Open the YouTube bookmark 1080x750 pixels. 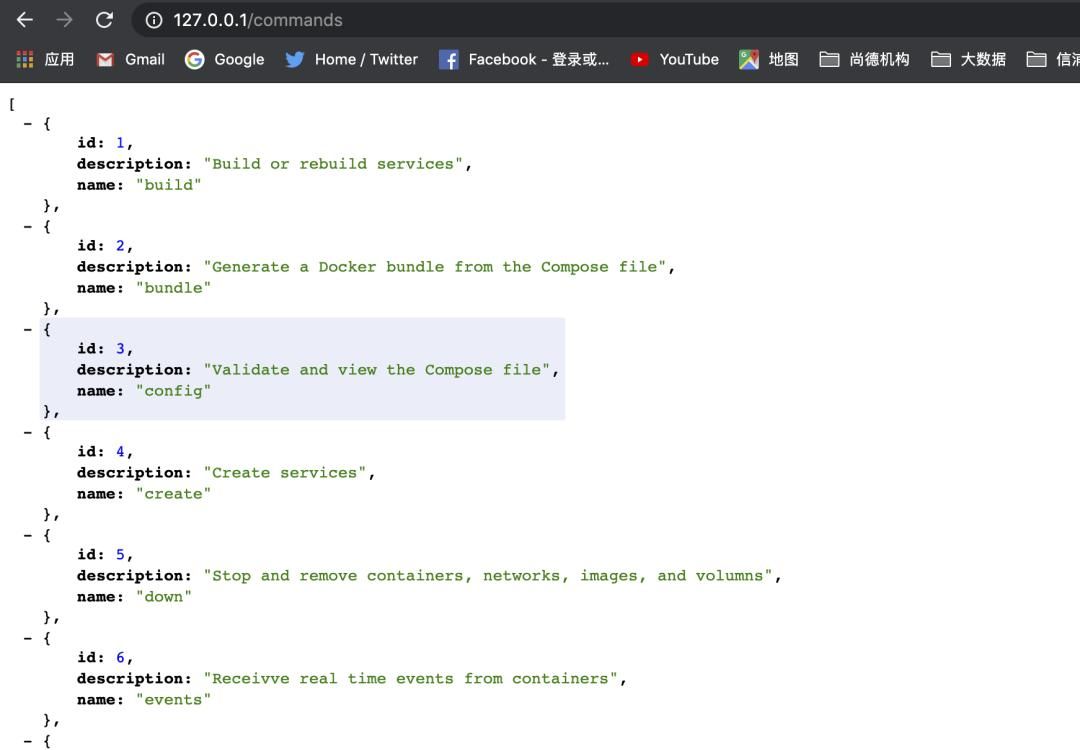coord(674,59)
